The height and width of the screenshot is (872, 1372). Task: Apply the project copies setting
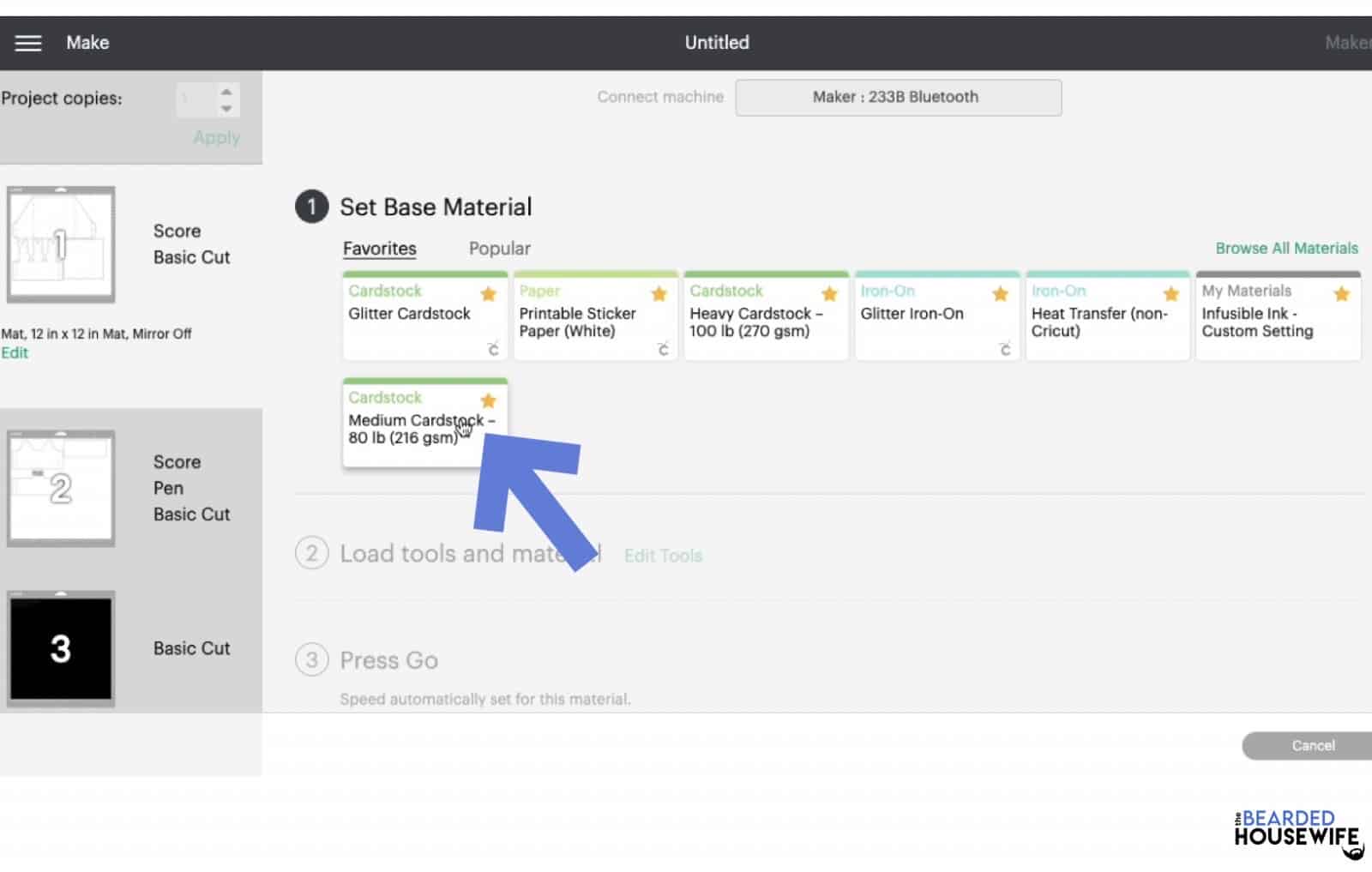click(x=216, y=137)
